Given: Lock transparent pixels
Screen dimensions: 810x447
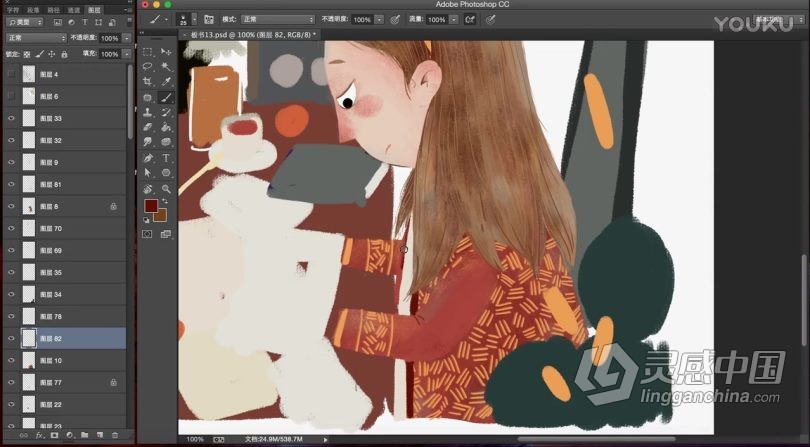Looking at the screenshot, I should point(27,54).
